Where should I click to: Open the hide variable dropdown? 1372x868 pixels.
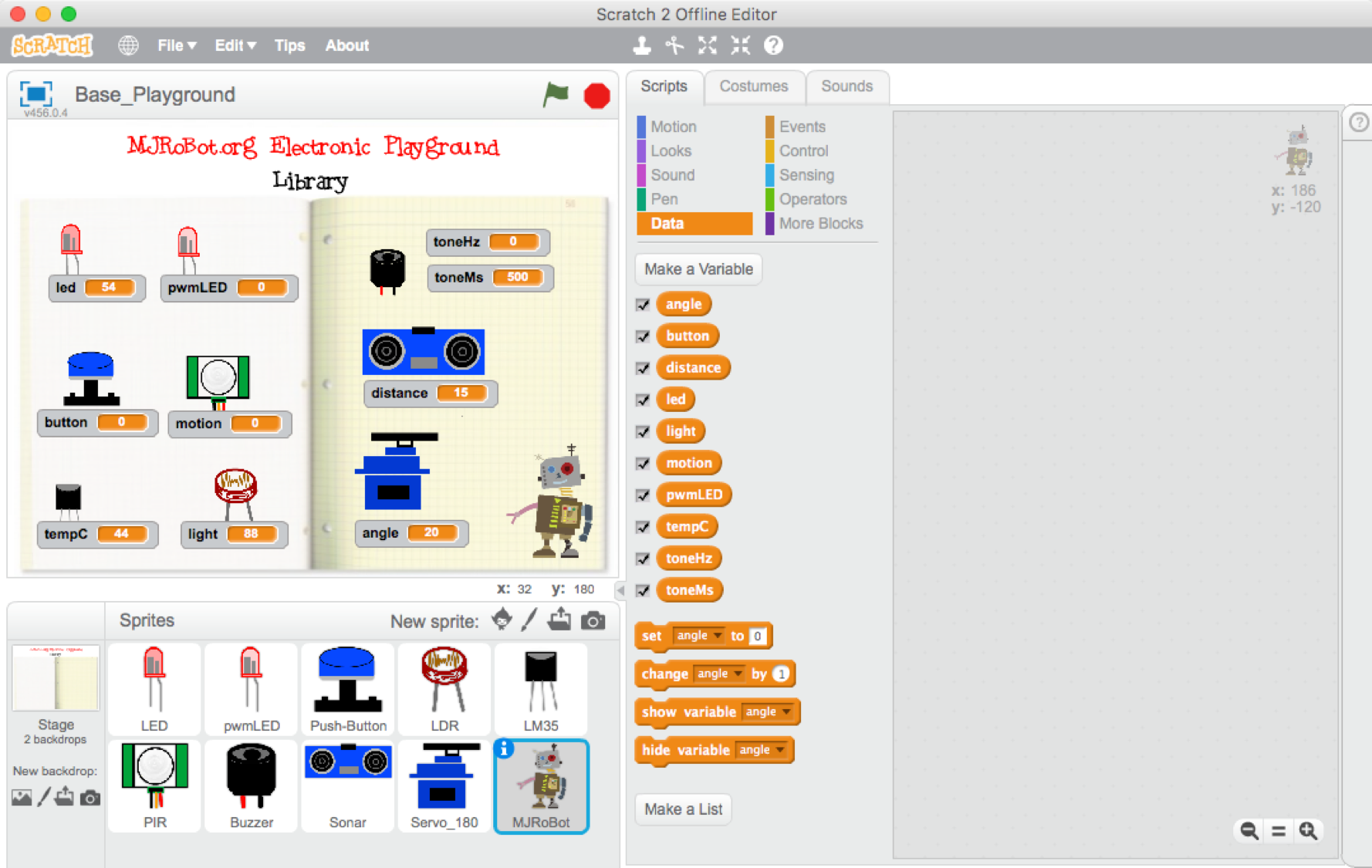click(779, 749)
